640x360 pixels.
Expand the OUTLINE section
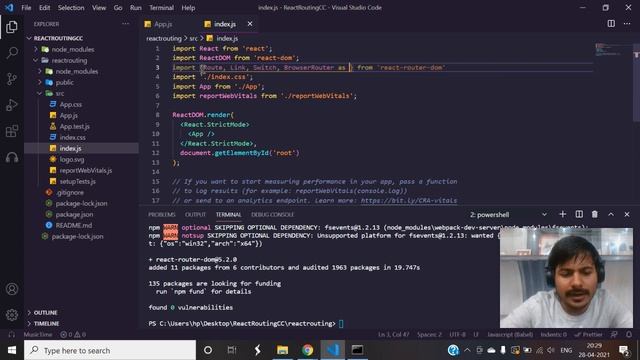(82, 313)
